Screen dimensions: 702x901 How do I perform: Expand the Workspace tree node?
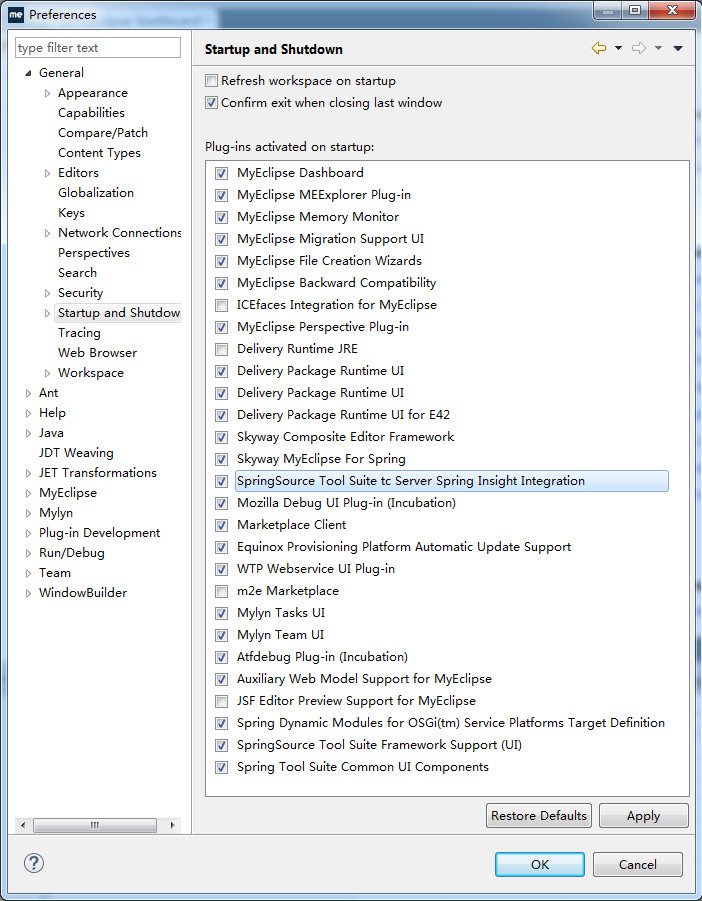click(47, 373)
